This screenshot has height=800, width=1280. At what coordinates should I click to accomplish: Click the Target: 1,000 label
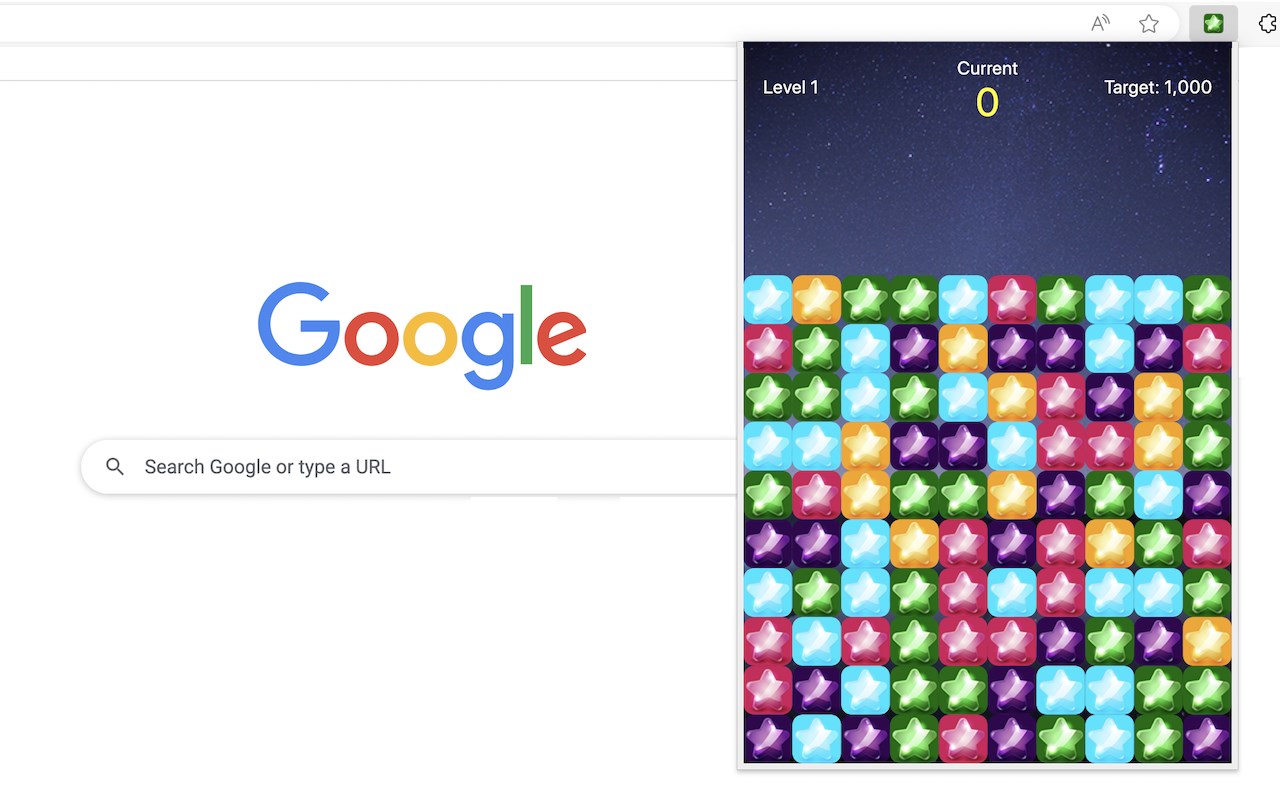pos(1158,87)
